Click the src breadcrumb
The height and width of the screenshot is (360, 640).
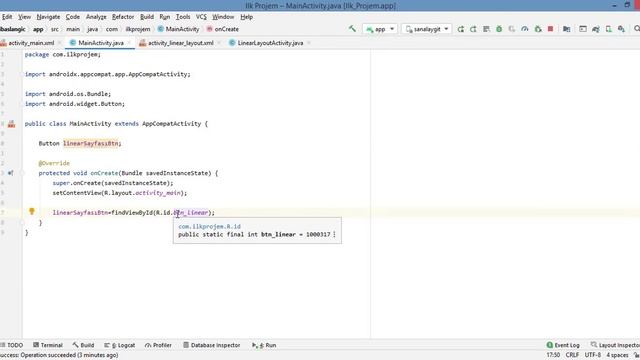click(55, 29)
